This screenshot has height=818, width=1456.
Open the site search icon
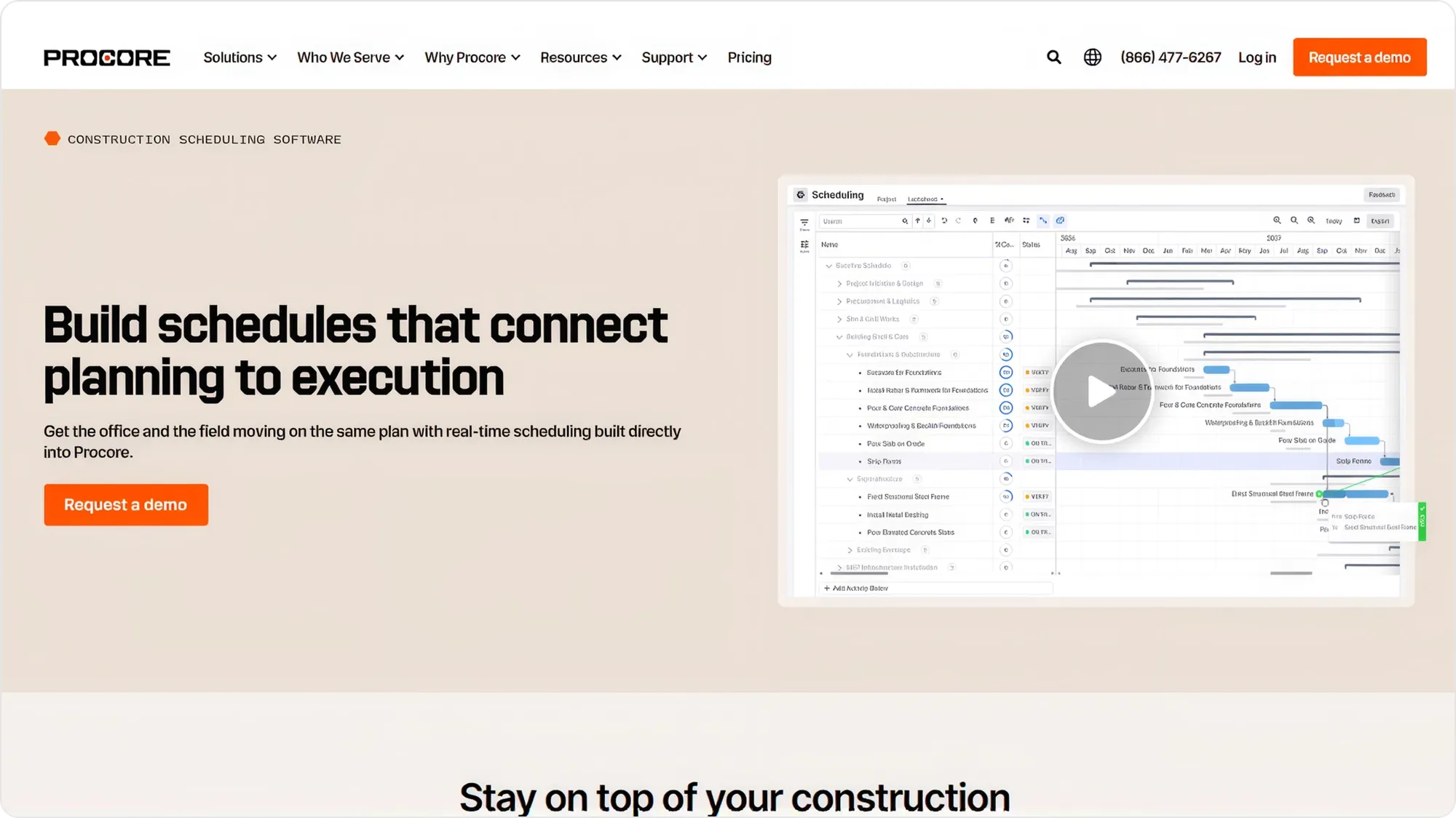coord(1053,57)
